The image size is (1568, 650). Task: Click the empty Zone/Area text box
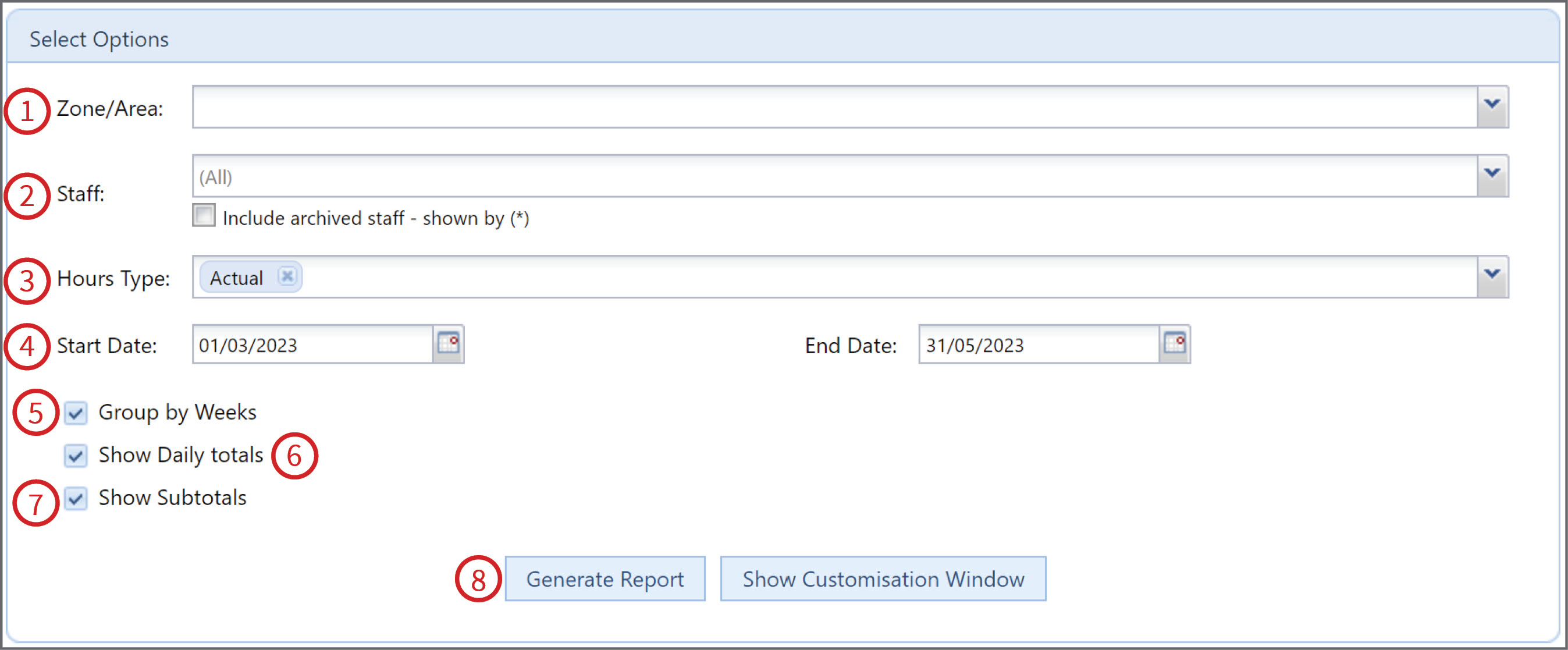click(791, 106)
